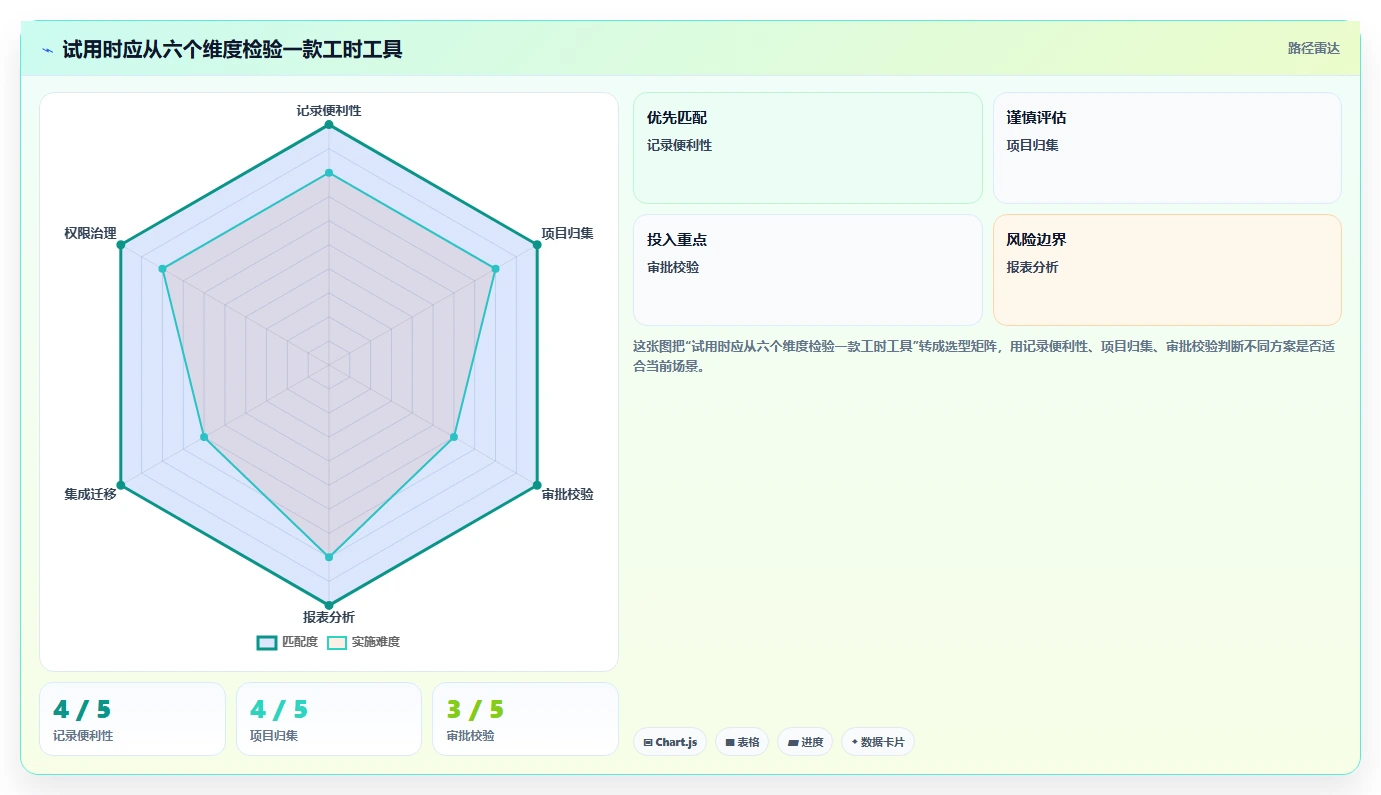Image resolution: width=1381 pixels, height=795 pixels.
Task: Click 项目归集 text inside 谨慎评估 card
Action: [x=1032, y=146]
